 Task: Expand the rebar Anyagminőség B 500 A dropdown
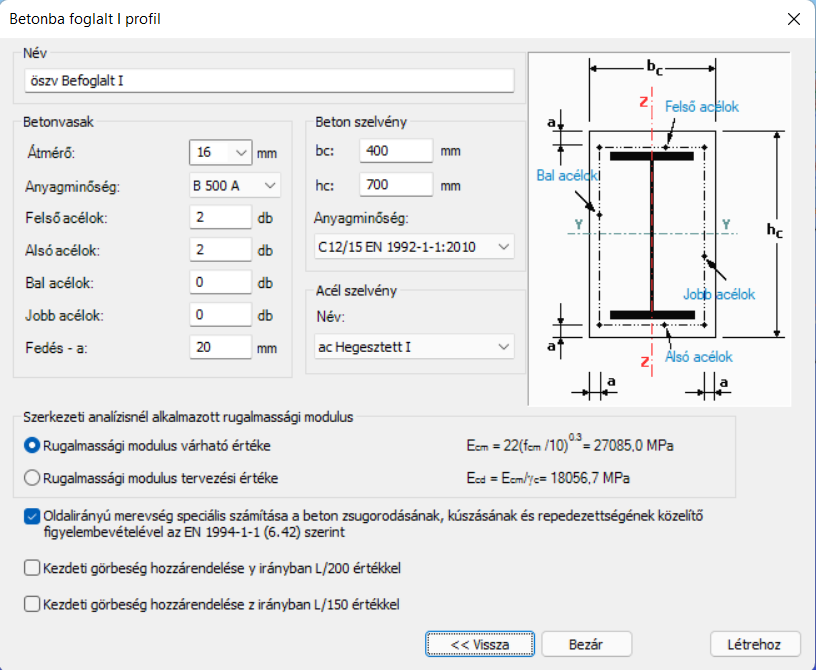click(235, 185)
